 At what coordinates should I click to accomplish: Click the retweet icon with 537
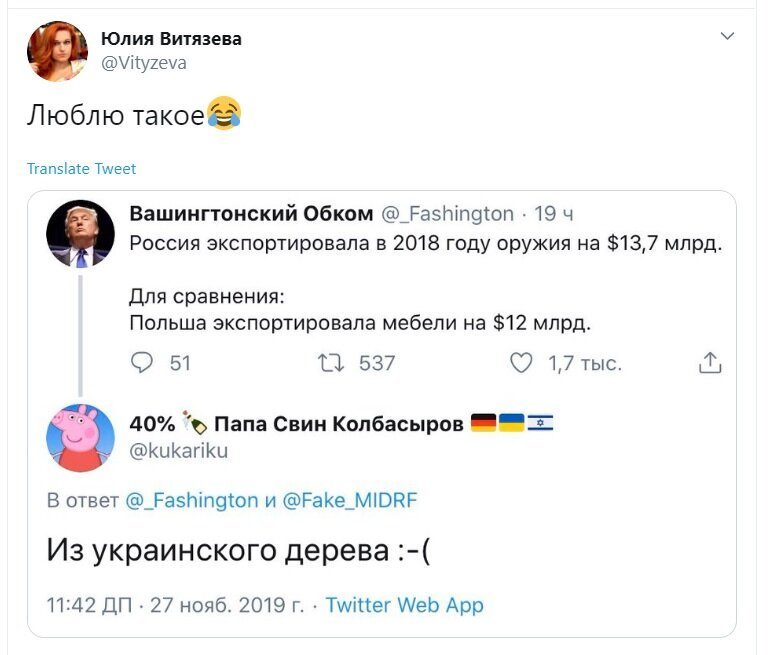coord(331,363)
